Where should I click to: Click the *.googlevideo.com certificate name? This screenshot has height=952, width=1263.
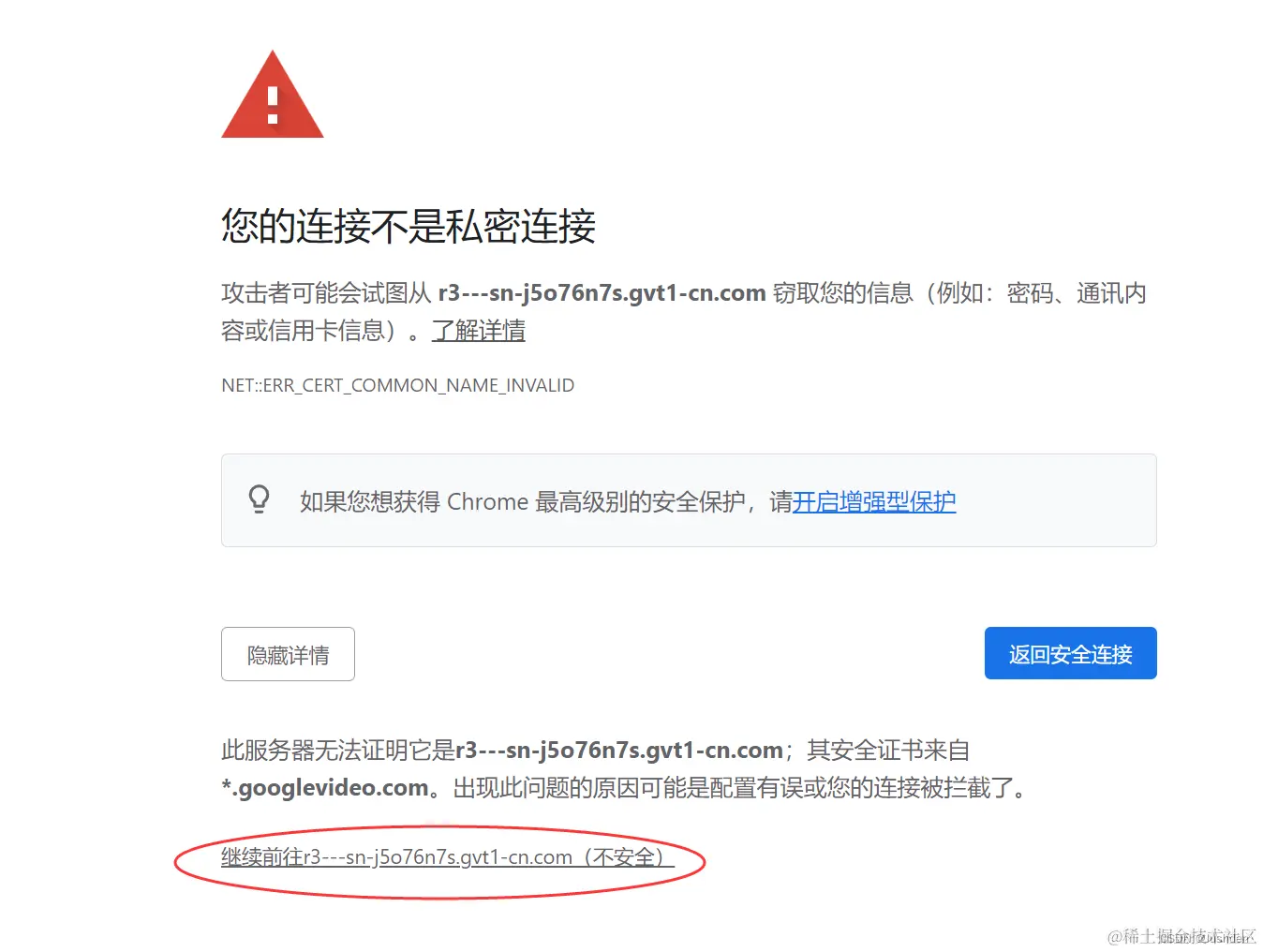325,788
